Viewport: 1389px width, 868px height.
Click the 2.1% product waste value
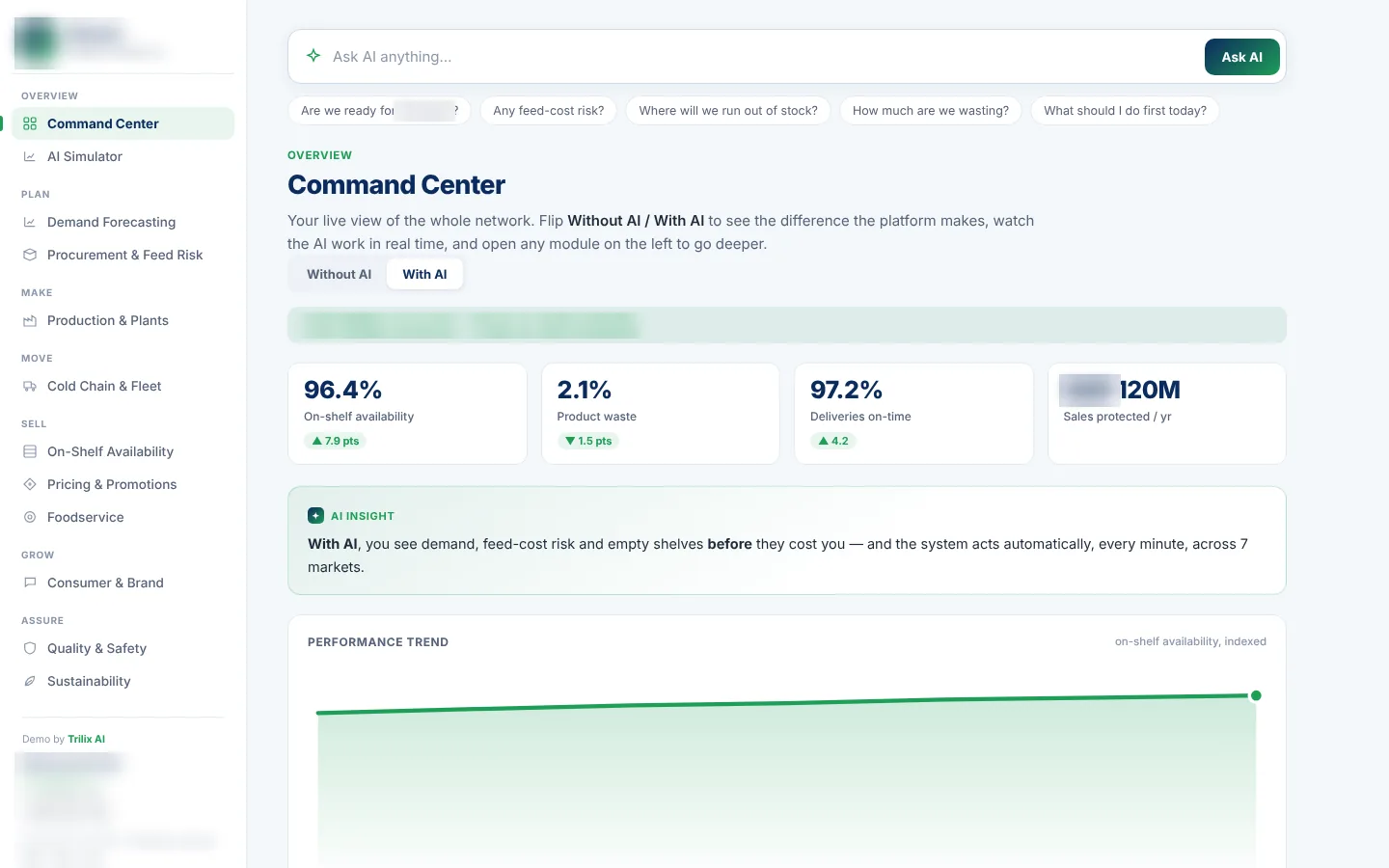click(585, 390)
